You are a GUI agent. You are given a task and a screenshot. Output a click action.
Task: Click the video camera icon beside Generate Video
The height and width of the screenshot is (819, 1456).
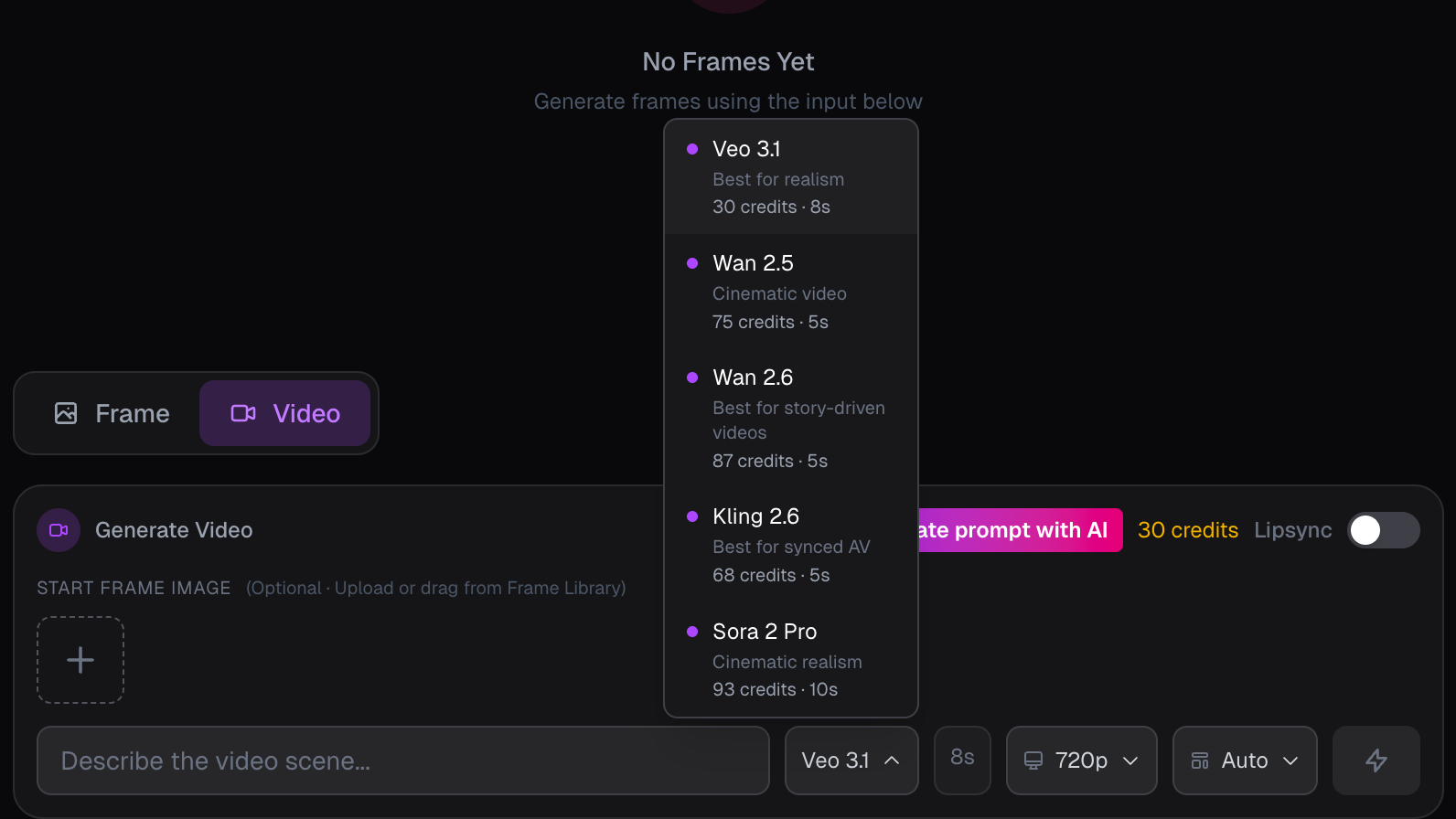(x=59, y=530)
